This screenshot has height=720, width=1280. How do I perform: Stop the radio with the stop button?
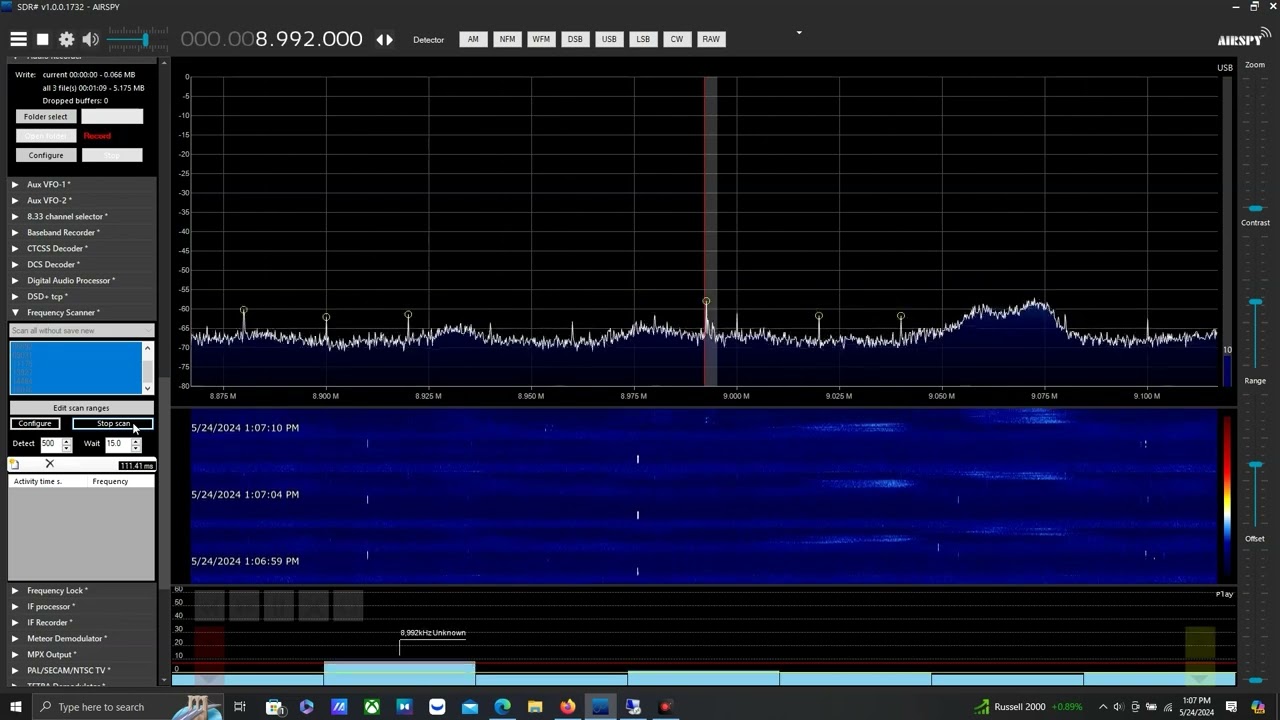(x=42, y=39)
